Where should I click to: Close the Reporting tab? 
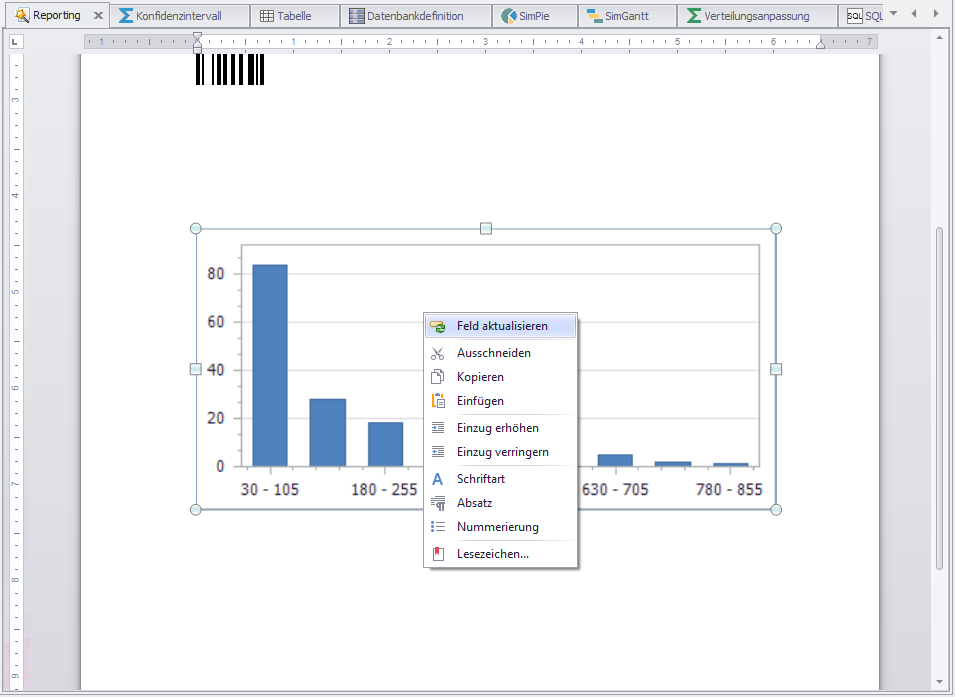point(98,16)
